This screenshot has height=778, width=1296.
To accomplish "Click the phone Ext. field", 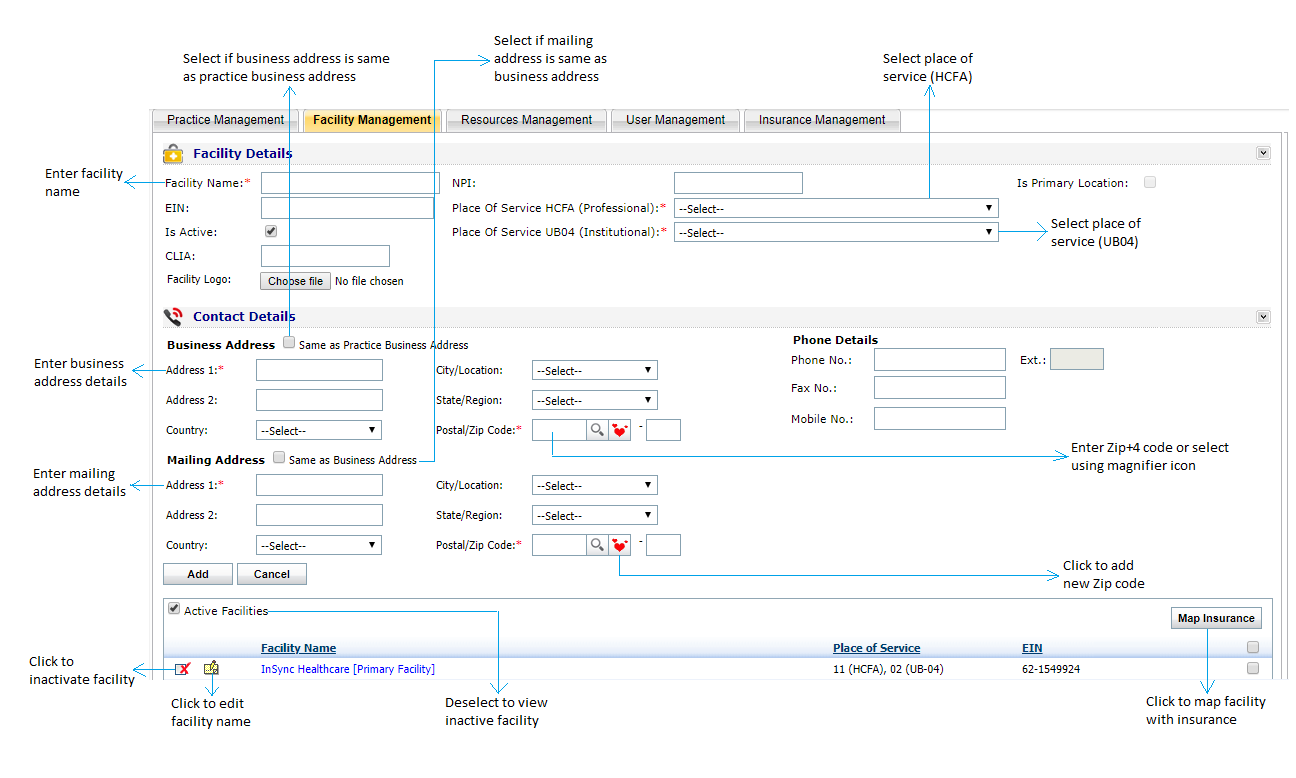I will (x=1077, y=359).
